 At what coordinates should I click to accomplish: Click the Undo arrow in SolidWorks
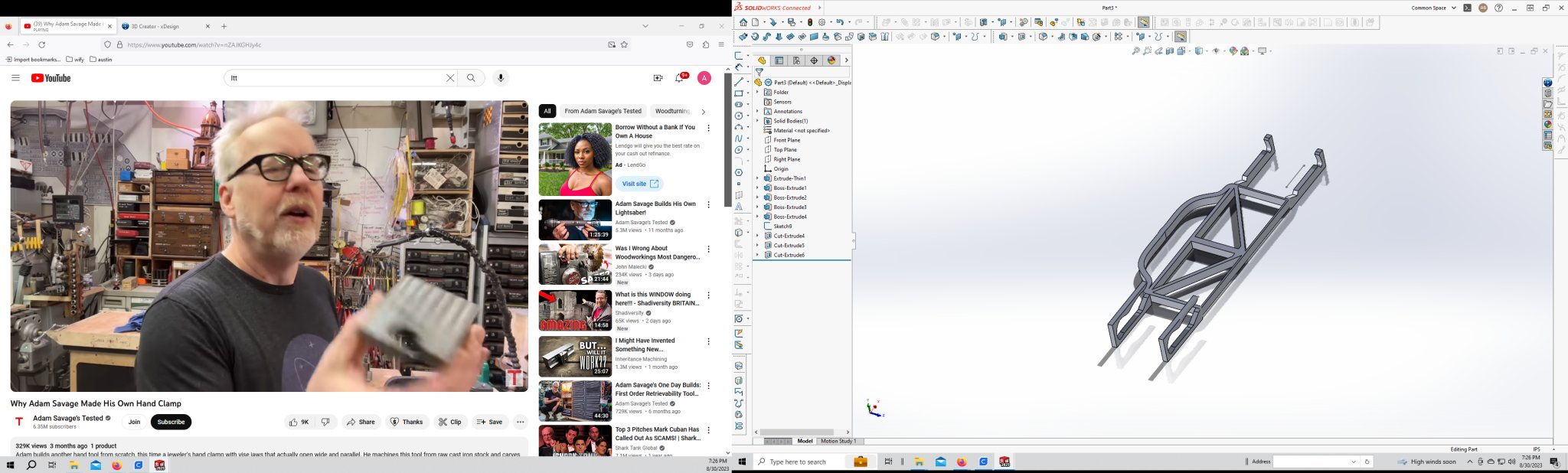[x=840, y=23]
